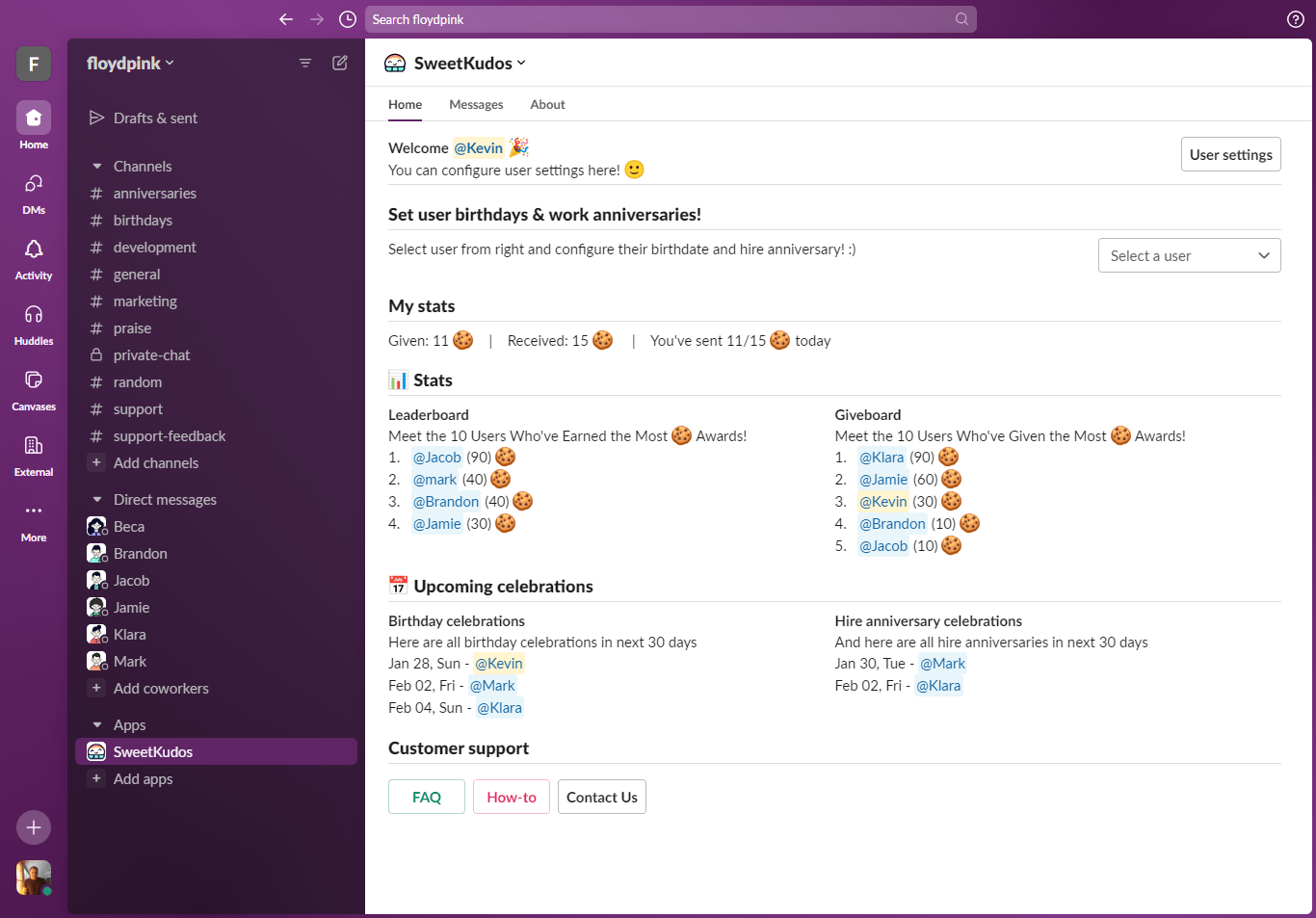Open the Select a user dropdown
This screenshot has height=918, width=1316.
pos(1189,255)
